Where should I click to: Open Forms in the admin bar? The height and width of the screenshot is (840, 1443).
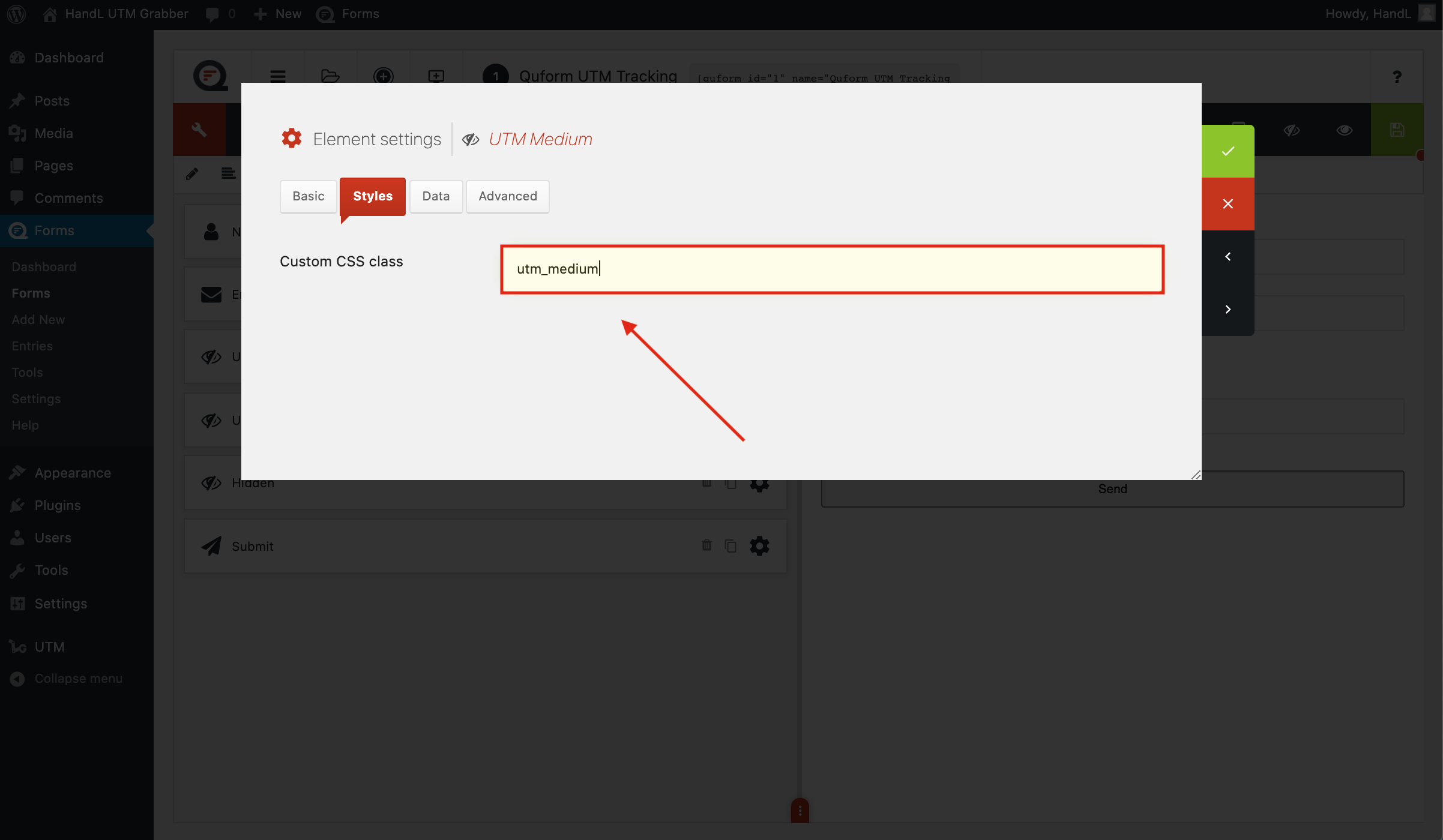point(348,14)
